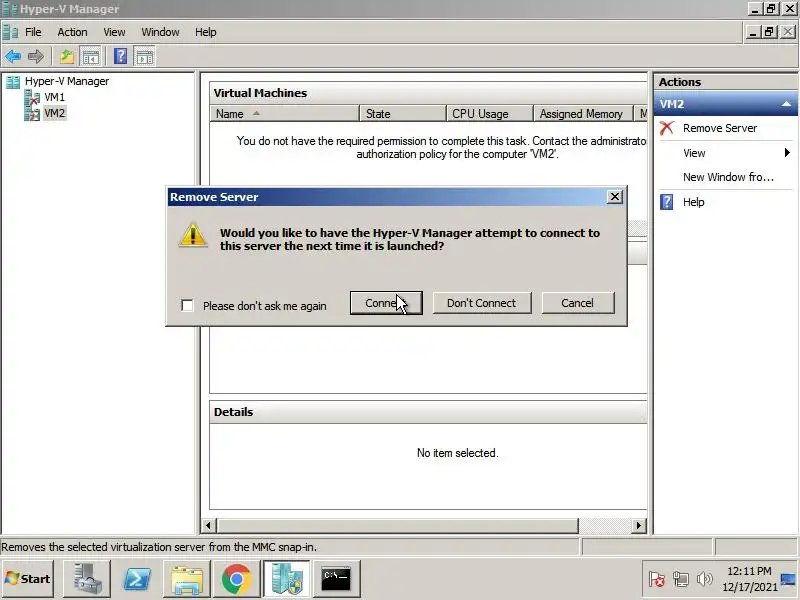800x600 pixels.
Task: Click the Don't Connect button
Action: [482, 303]
